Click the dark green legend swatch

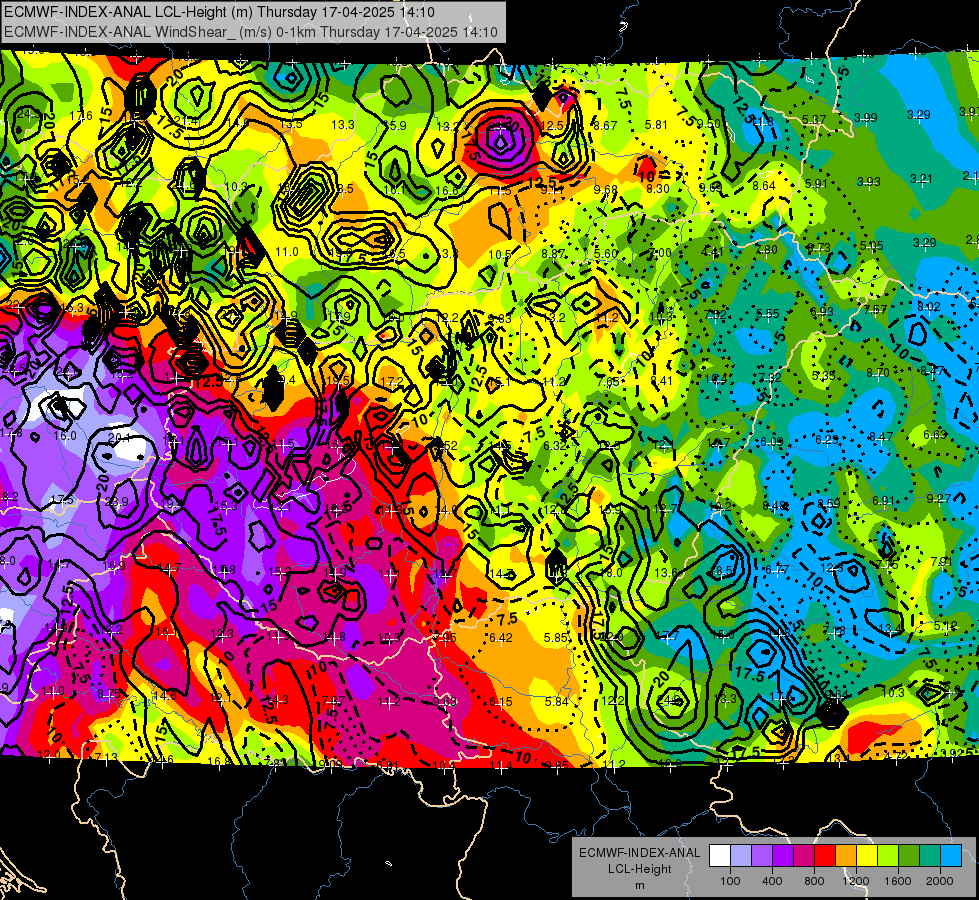(x=908, y=856)
